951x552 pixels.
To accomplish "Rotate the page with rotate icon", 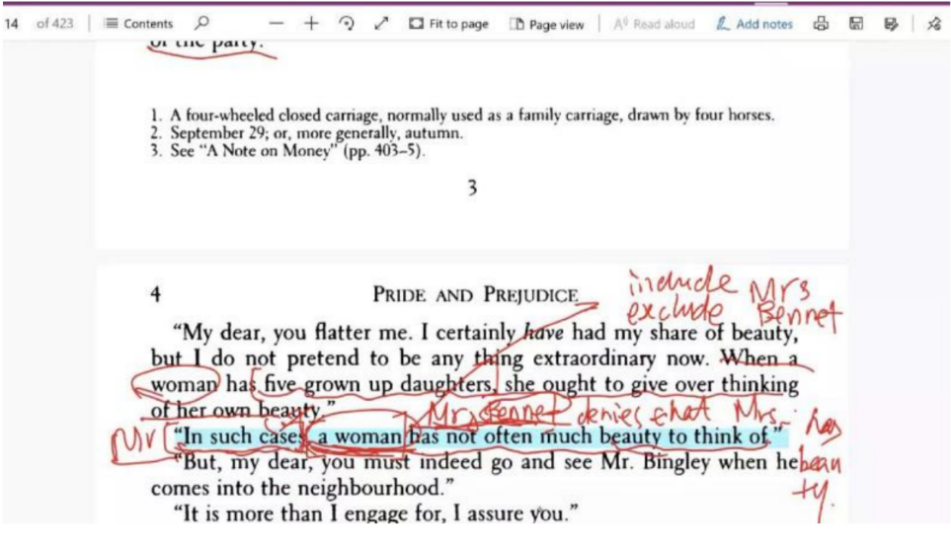I will point(346,24).
